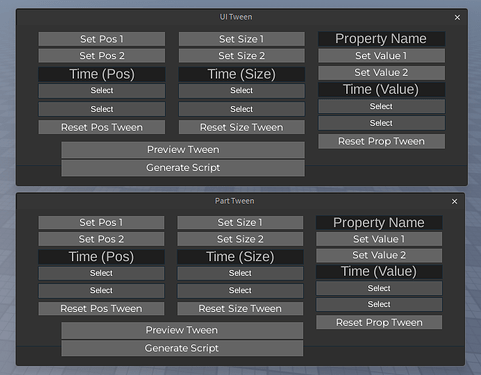Click the Part Tween window title

click(x=234, y=201)
